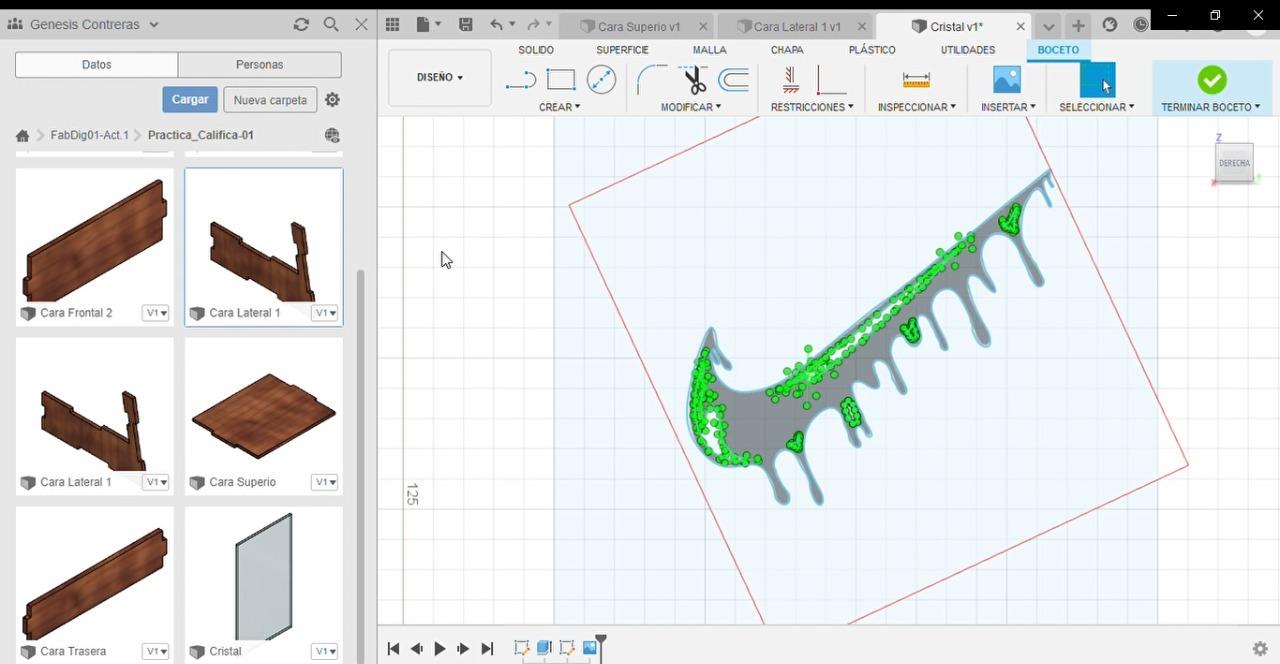Open data panel settings gear

click(x=333, y=100)
